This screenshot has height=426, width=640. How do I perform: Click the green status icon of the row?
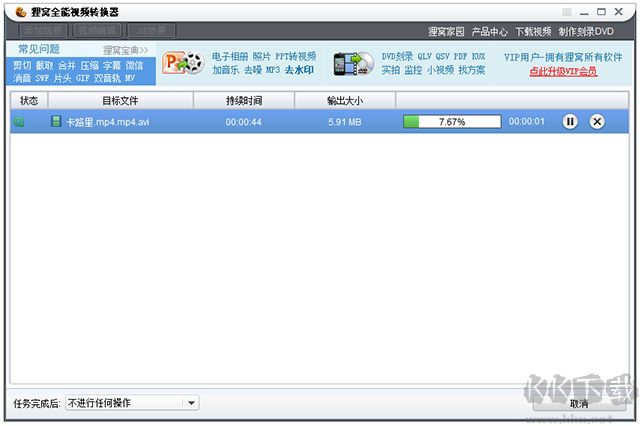tap(19, 122)
